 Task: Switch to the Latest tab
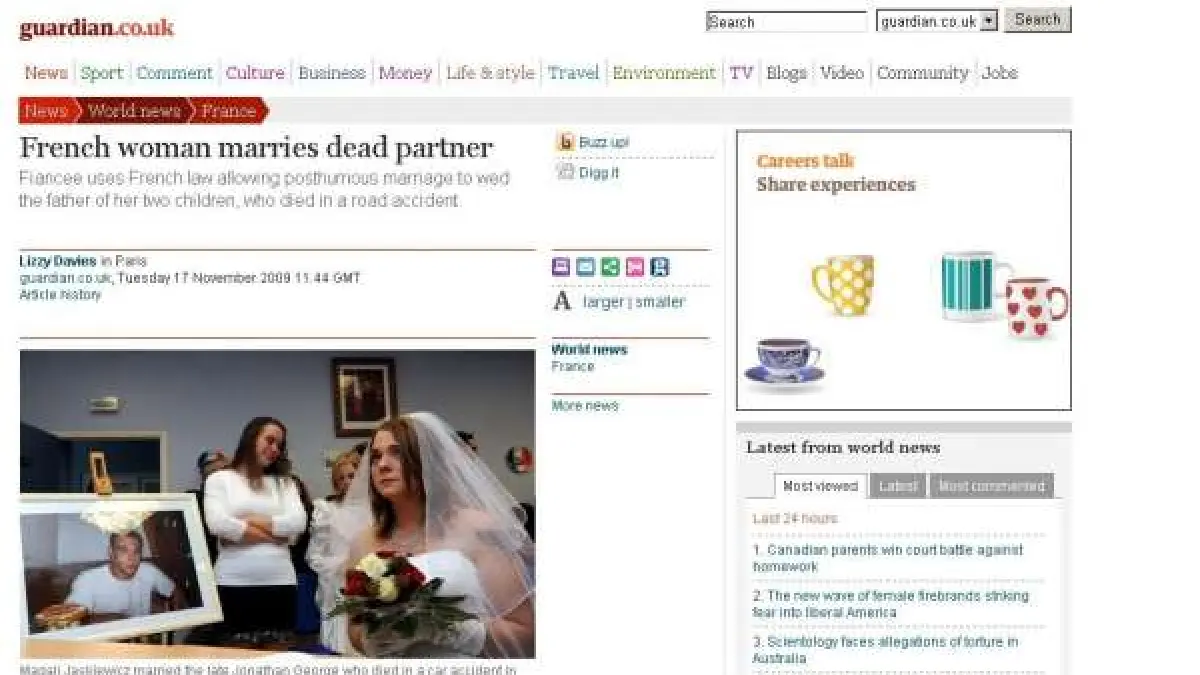point(898,486)
